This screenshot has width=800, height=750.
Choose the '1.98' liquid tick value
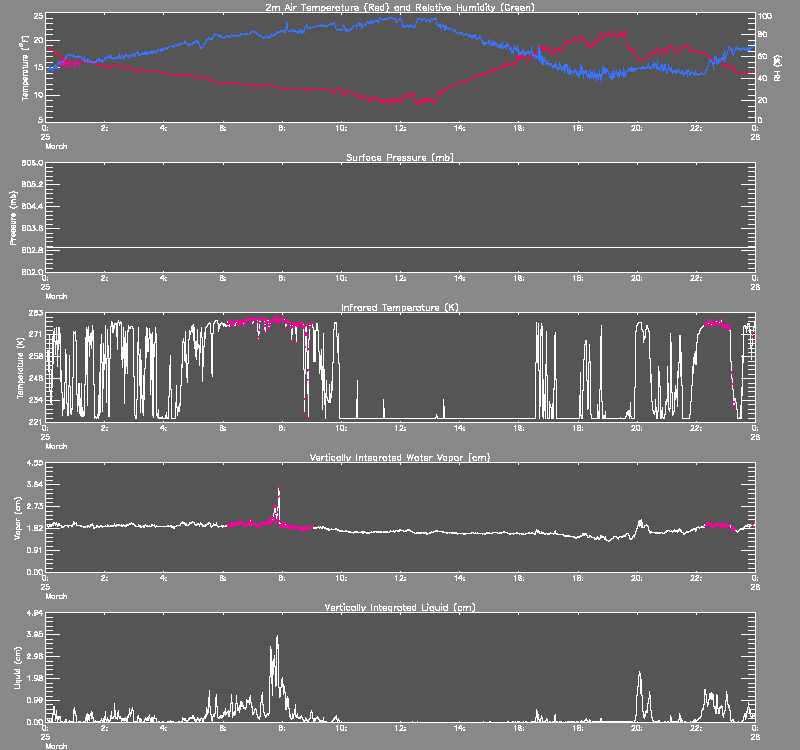coord(35,678)
